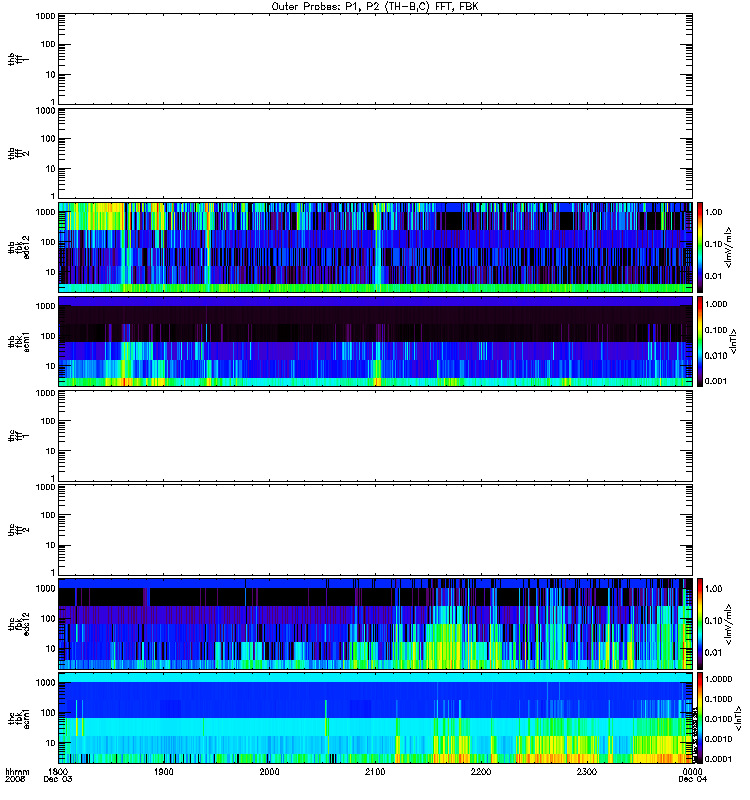Click the '2300' time axis label
The height and width of the screenshot is (800, 750).
click(587, 771)
